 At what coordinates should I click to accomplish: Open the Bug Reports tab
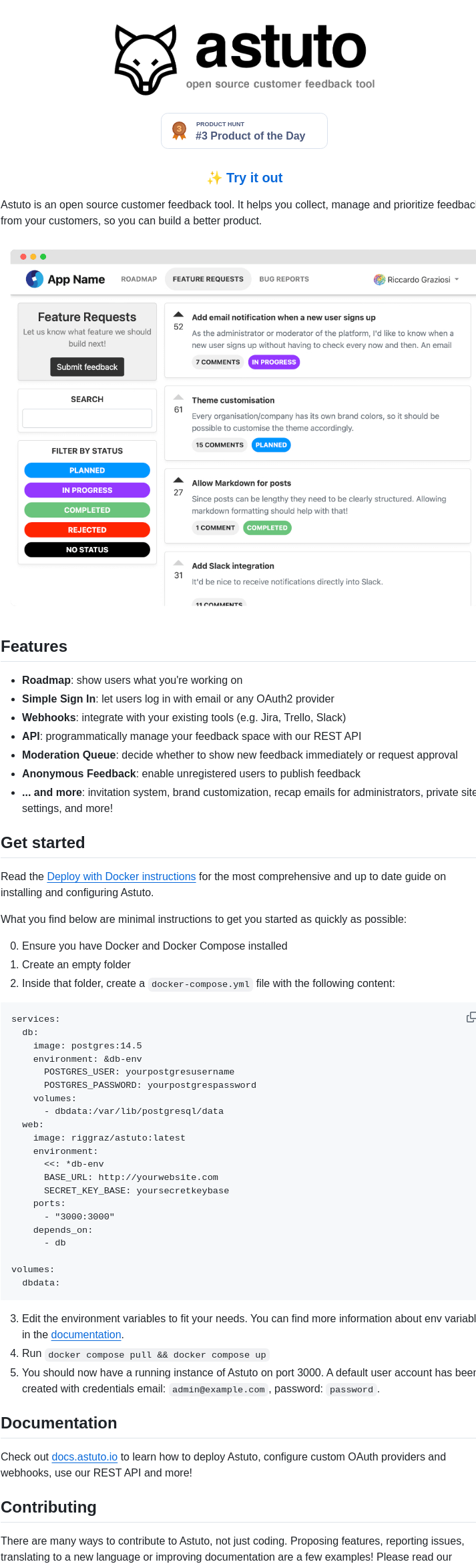pyautogui.click(x=284, y=279)
